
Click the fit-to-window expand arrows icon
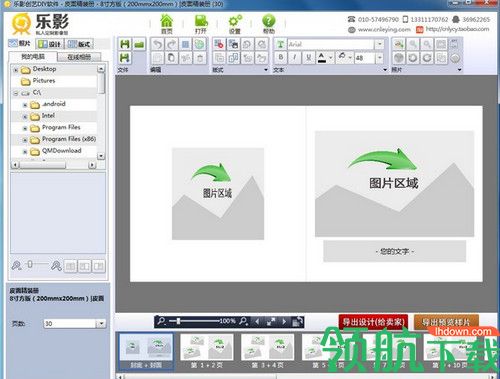[x=271, y=321]
